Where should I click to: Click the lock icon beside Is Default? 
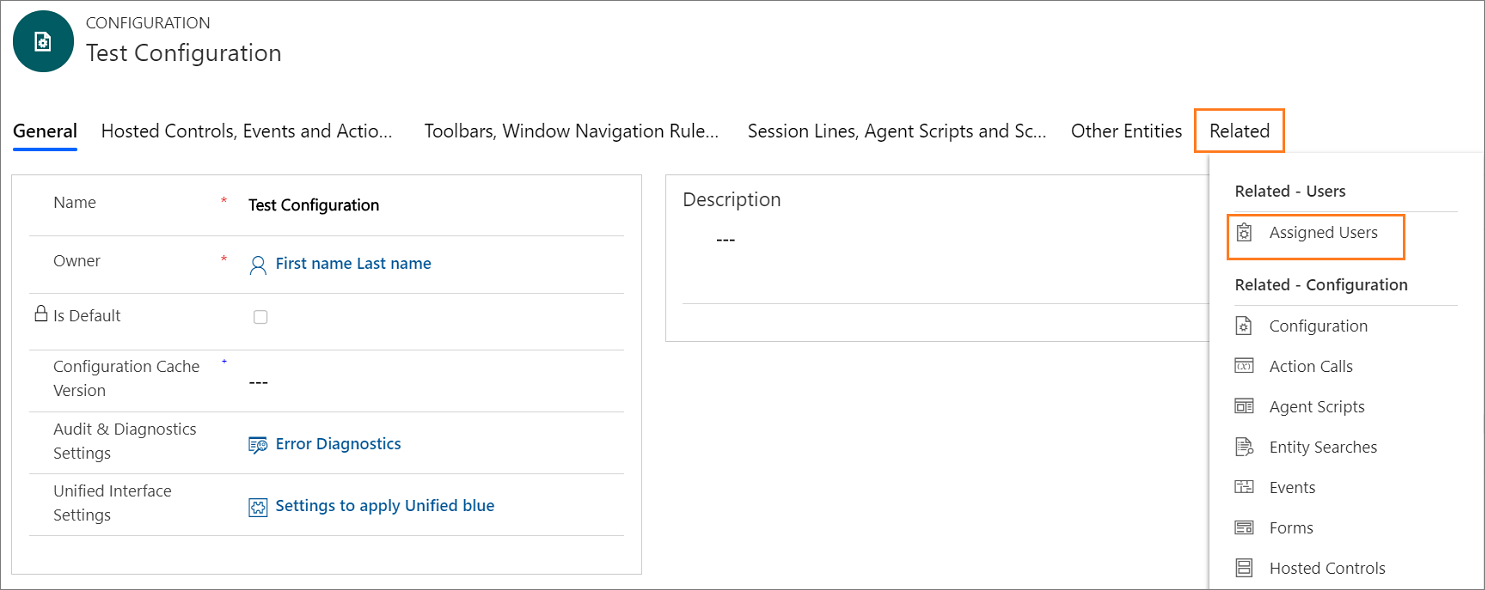click(42, 314)
